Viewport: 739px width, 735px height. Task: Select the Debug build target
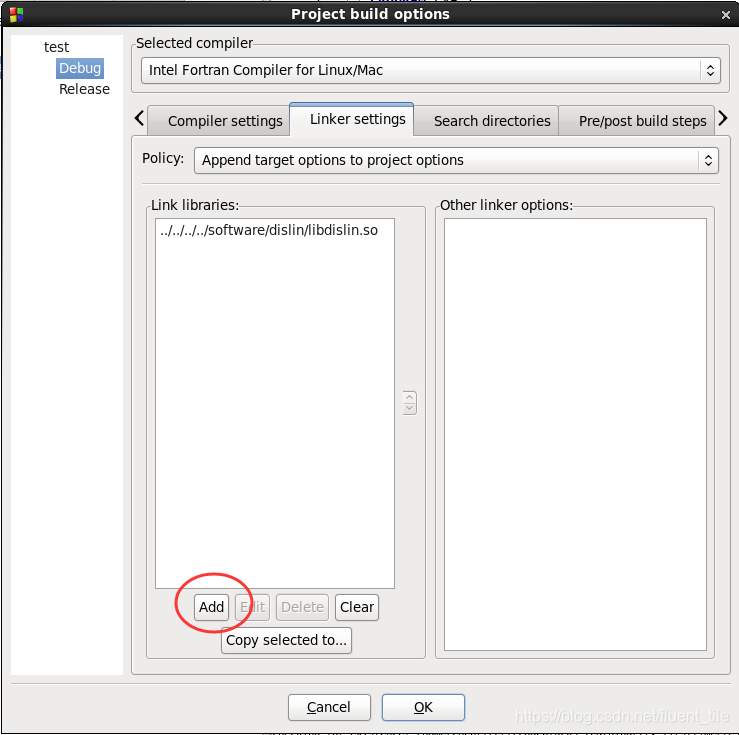pyautogui.click(x=80, y=68)
